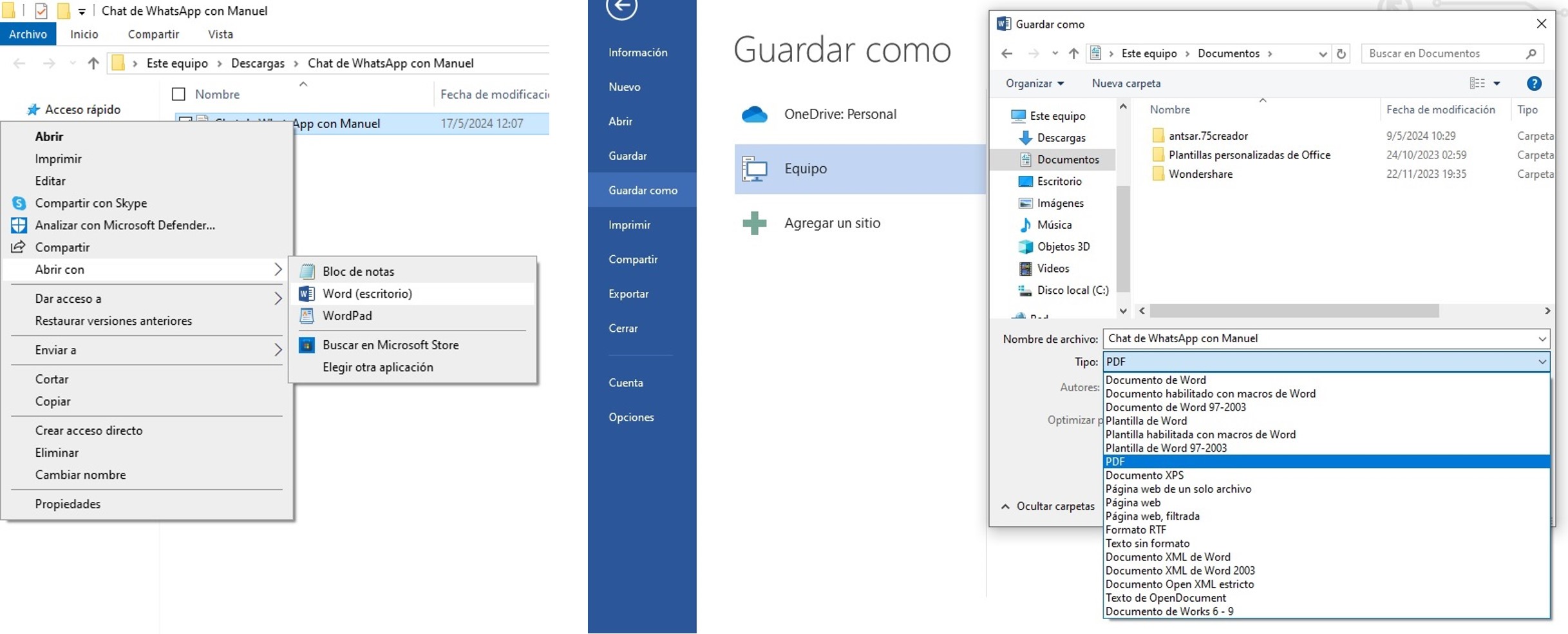Click the Microsoft Store icon
Image resolution: width=1568 pixels, height=634 pixels.
click(x=307, y=345)
